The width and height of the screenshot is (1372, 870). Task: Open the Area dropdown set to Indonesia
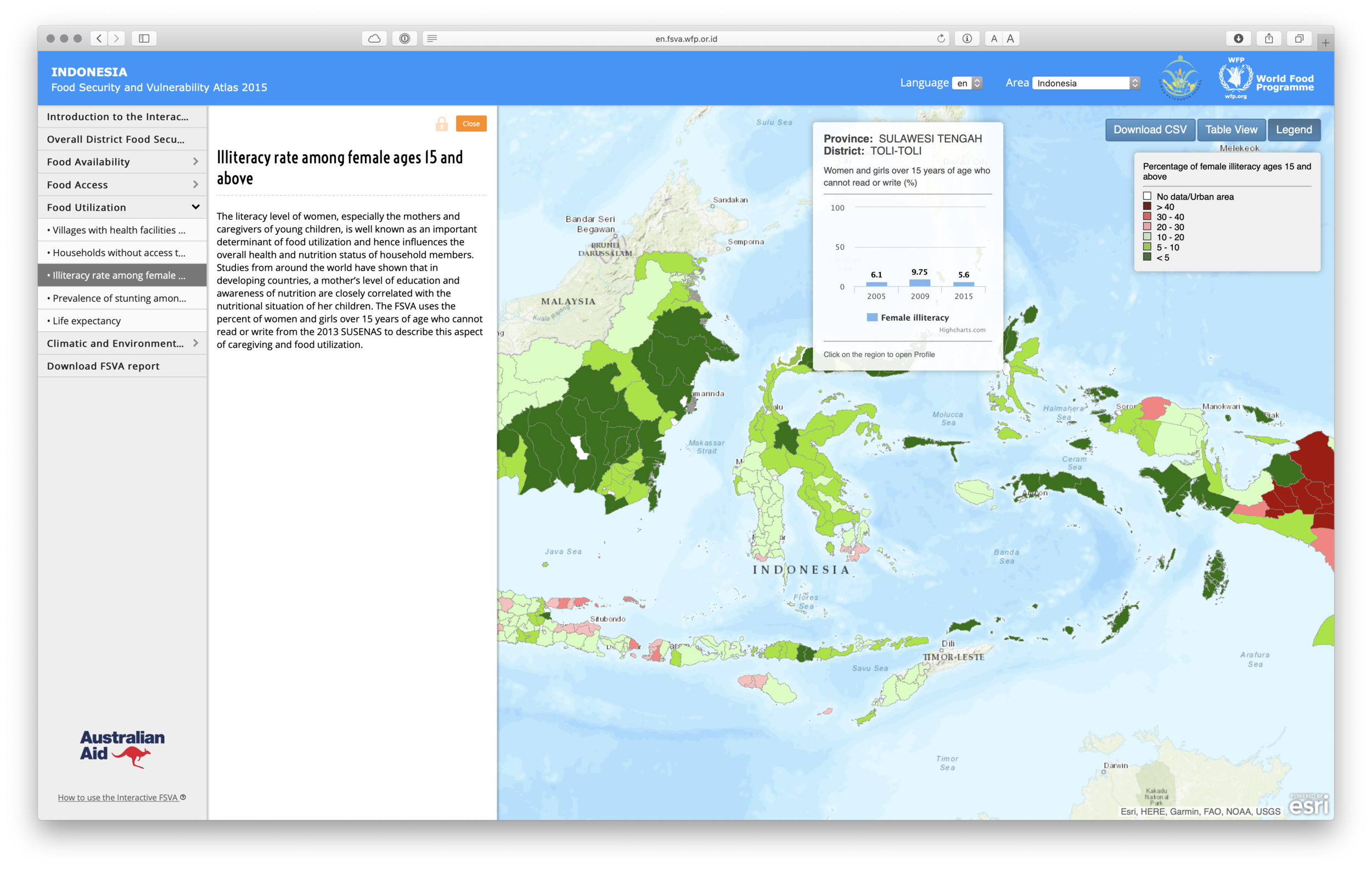[x=1086, y=83]
